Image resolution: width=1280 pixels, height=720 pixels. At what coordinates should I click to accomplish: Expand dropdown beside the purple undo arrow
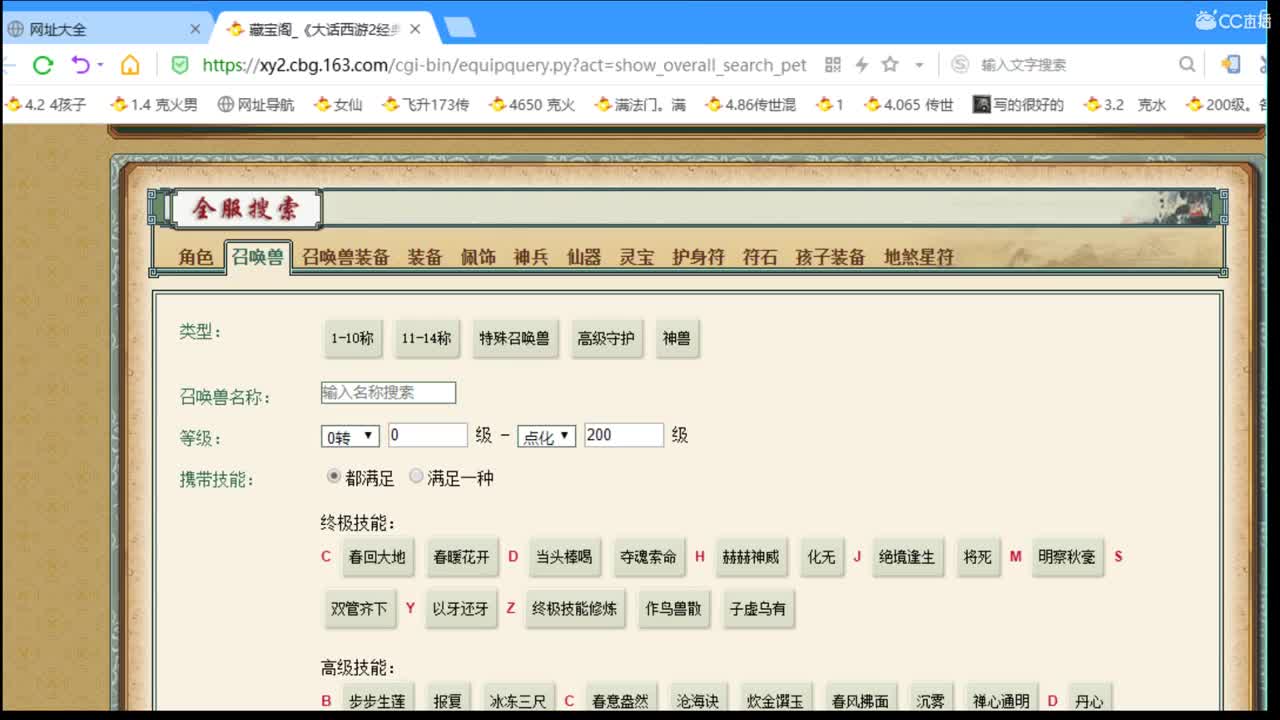[x=100, y=65]
